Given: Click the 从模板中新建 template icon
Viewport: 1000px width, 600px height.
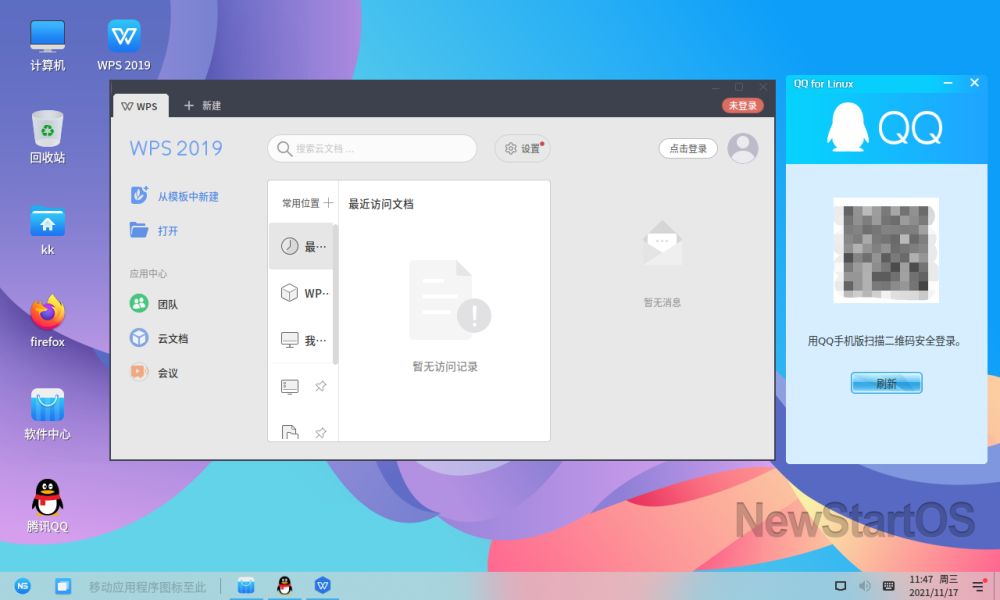Looking at the screenshot, I should 139,196.
